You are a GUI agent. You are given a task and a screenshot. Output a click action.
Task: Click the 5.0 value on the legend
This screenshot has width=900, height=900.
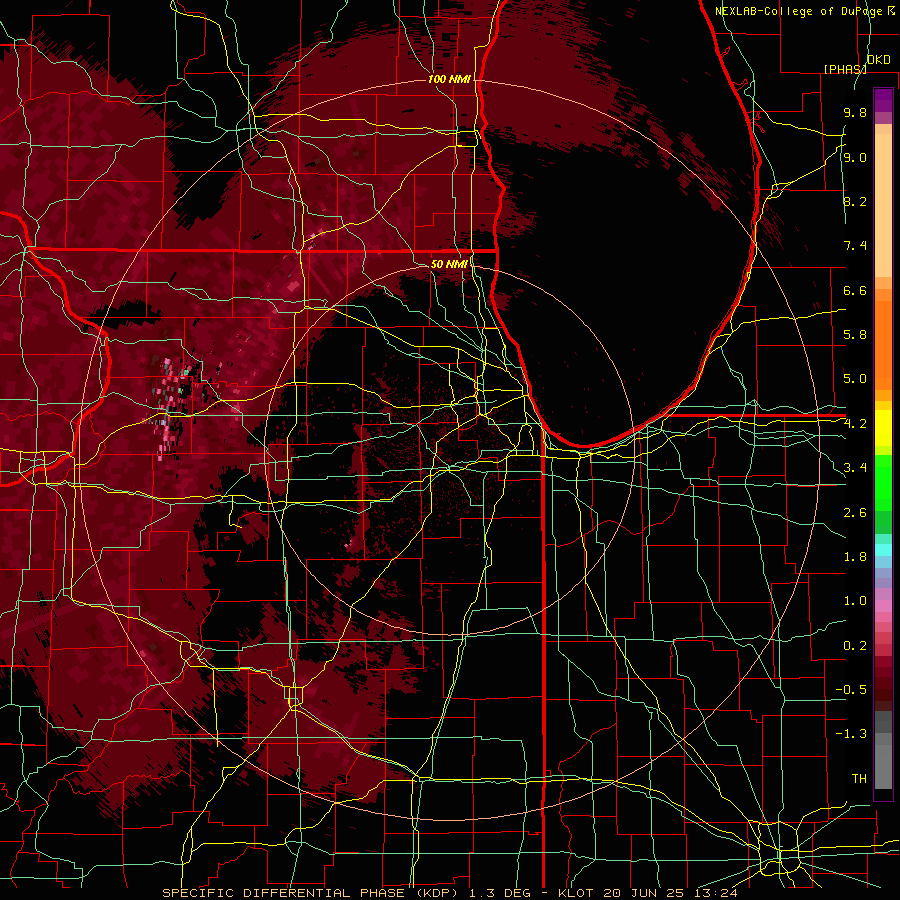click(855, 379)
